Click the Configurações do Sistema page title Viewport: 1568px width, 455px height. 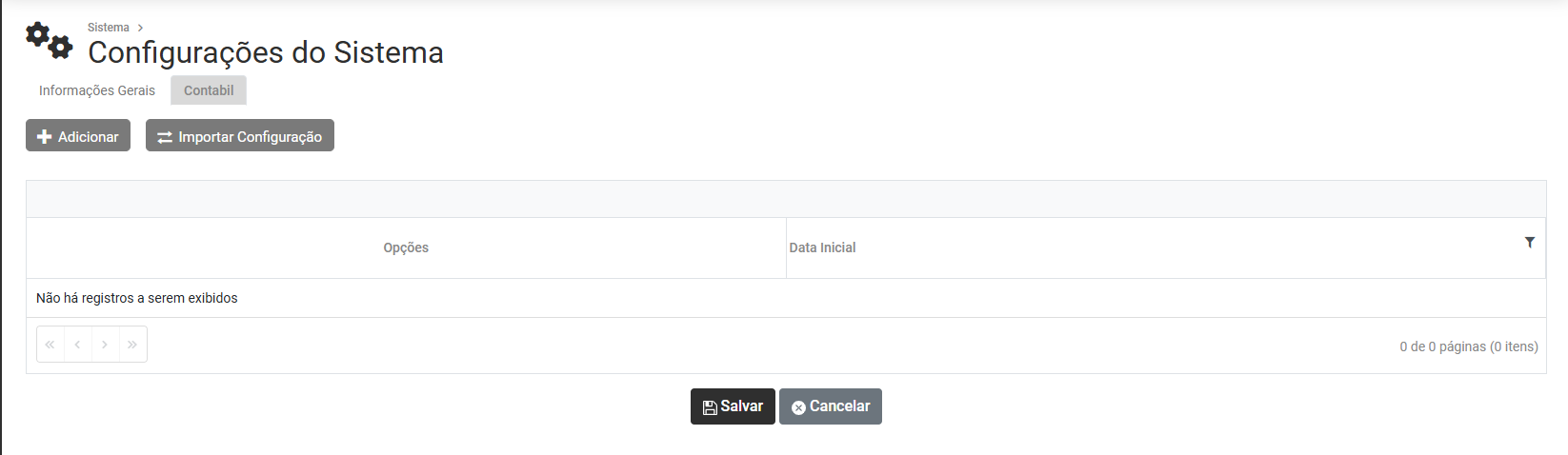click(266, 52)
